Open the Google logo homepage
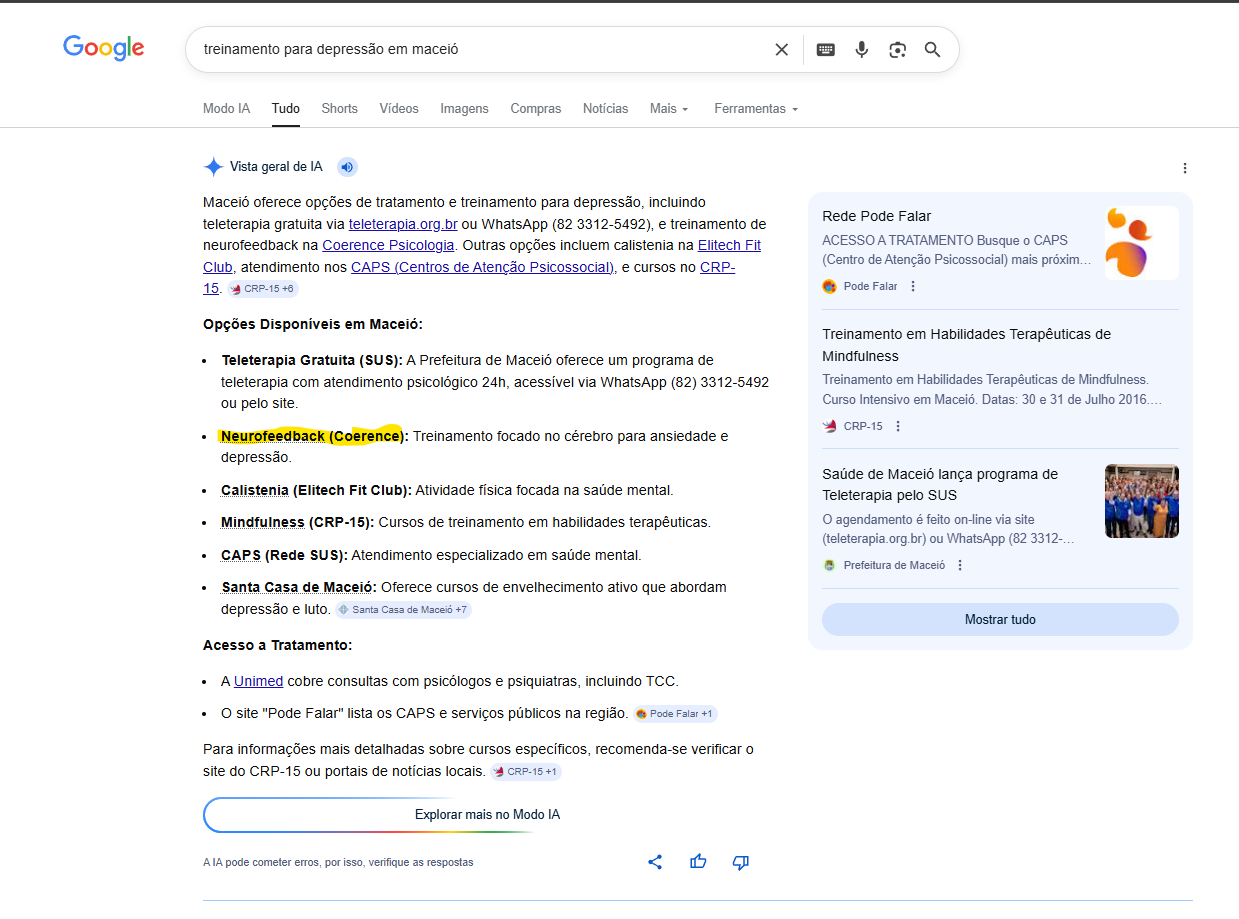Viewport: 1239px width, 919px height. pyautogui.click(x=104, y=48)
